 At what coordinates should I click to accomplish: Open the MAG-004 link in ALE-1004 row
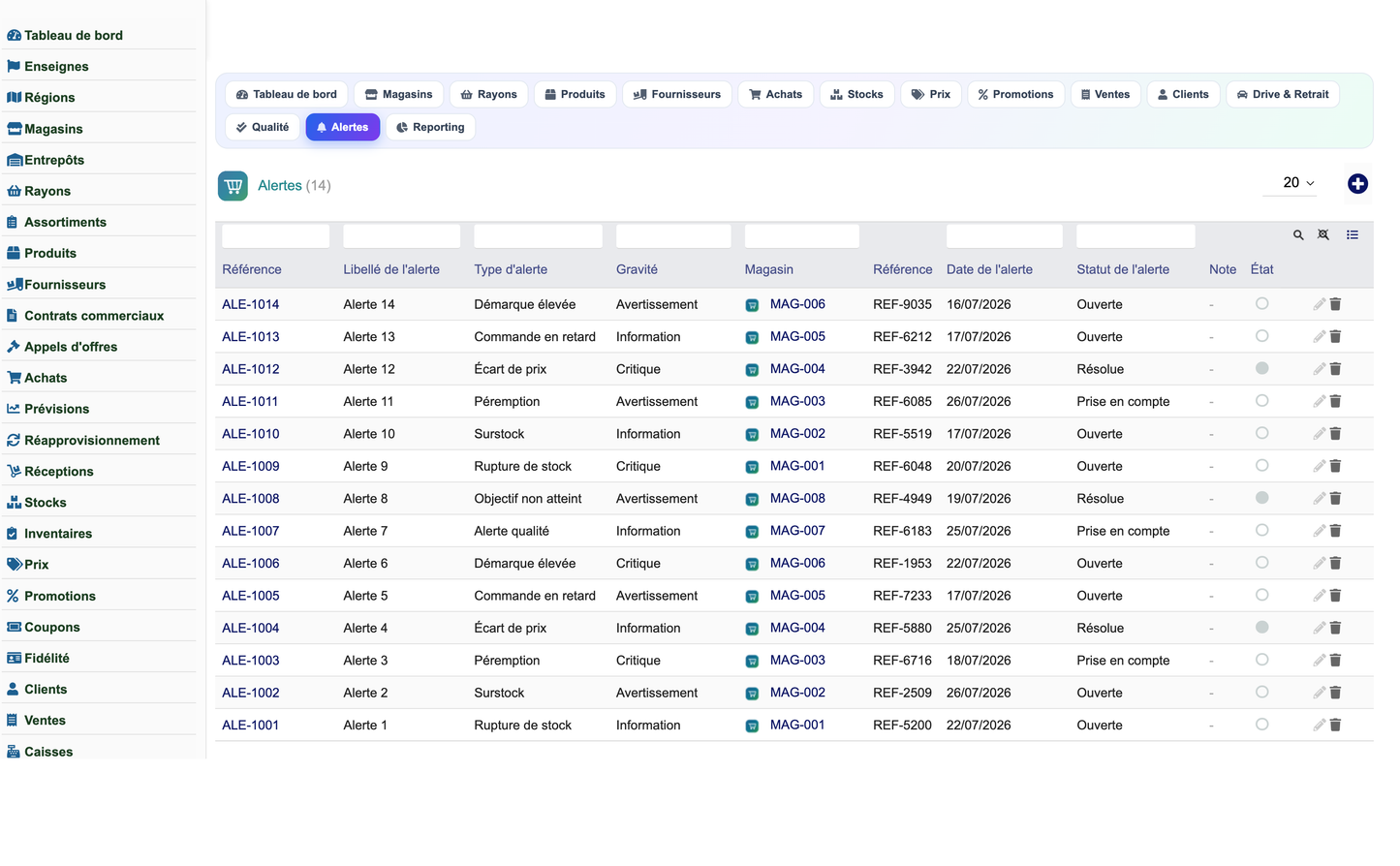[x=797, y=628]
